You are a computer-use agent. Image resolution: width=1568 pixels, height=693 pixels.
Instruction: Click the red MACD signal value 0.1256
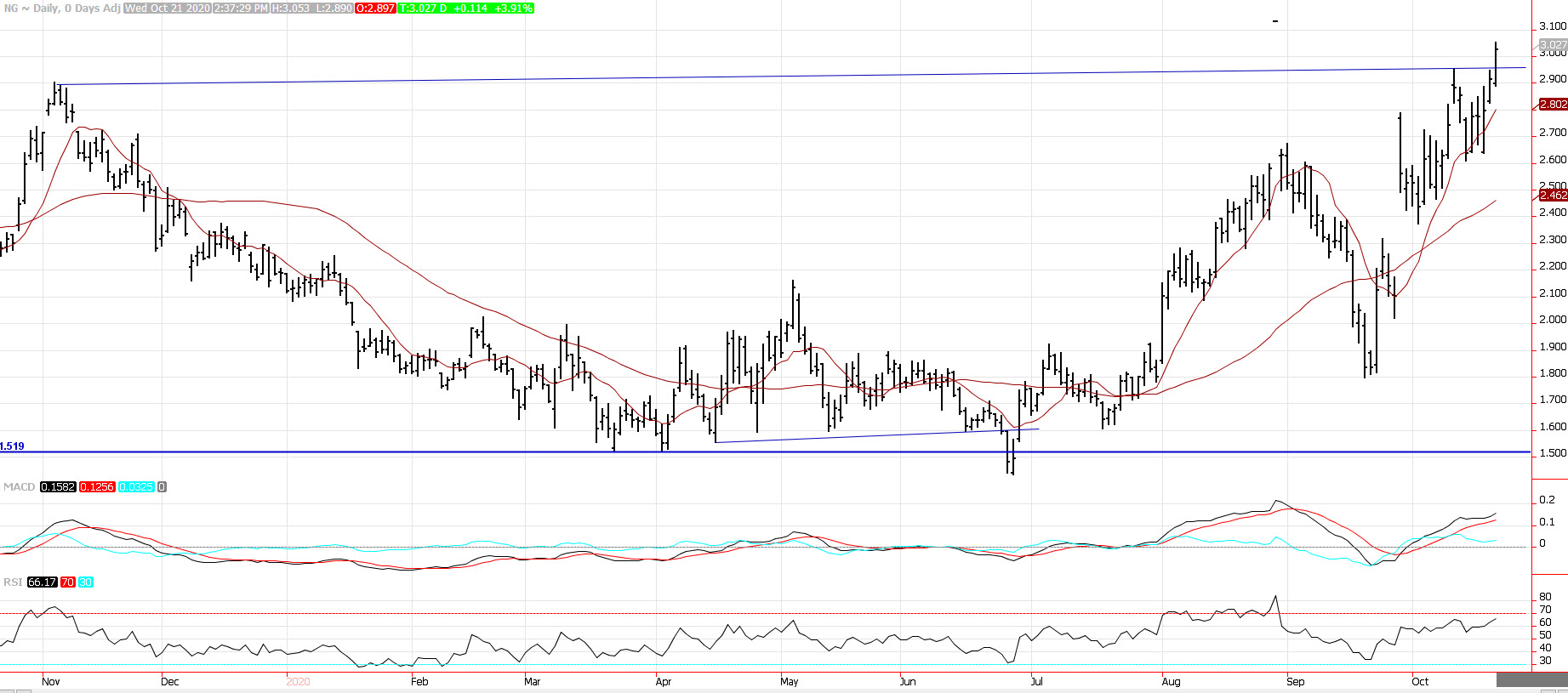pos(97,486)
